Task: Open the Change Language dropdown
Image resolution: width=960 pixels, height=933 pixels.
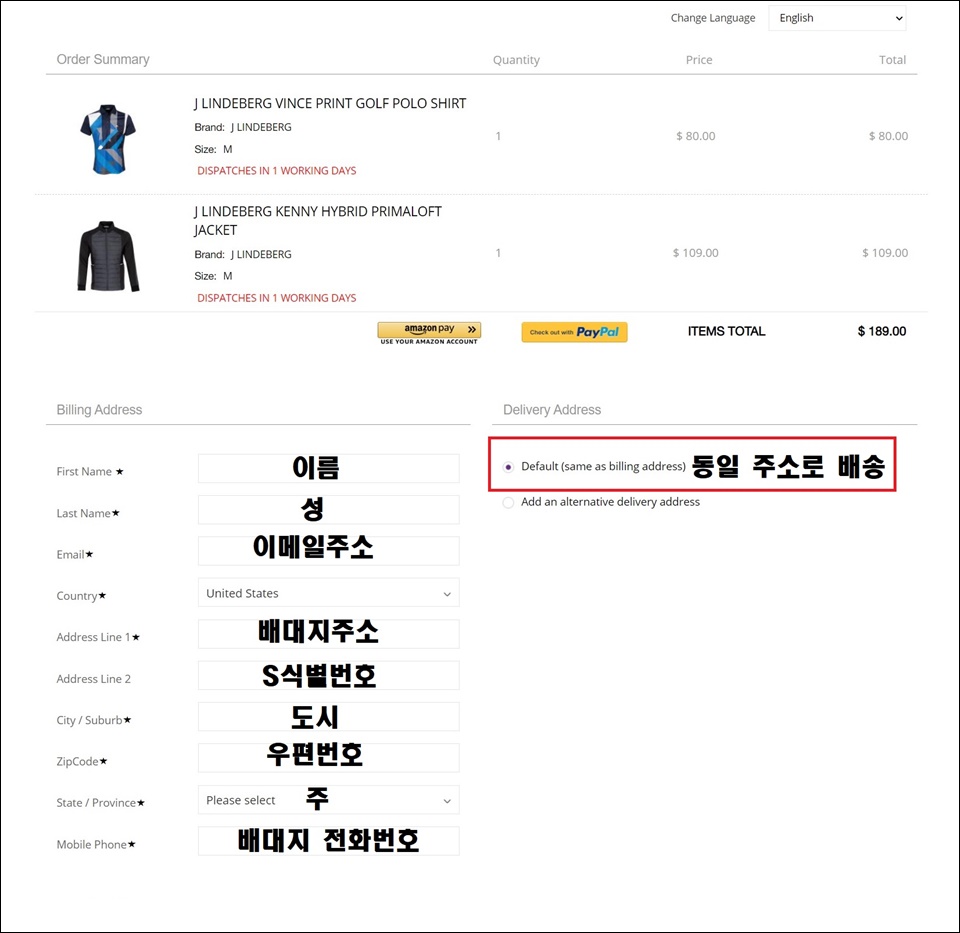Action: pos(837,18)
